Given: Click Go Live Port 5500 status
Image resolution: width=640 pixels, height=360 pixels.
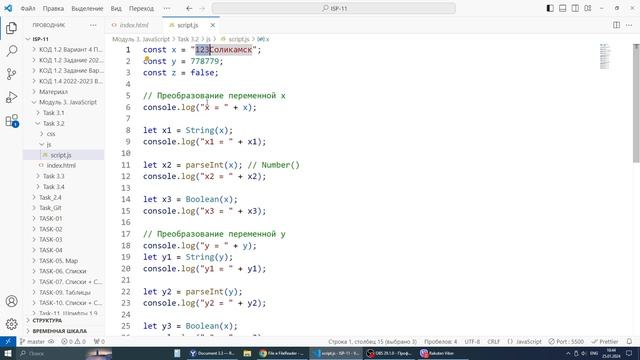Looking at the screenshot, I should click(566, 342).
